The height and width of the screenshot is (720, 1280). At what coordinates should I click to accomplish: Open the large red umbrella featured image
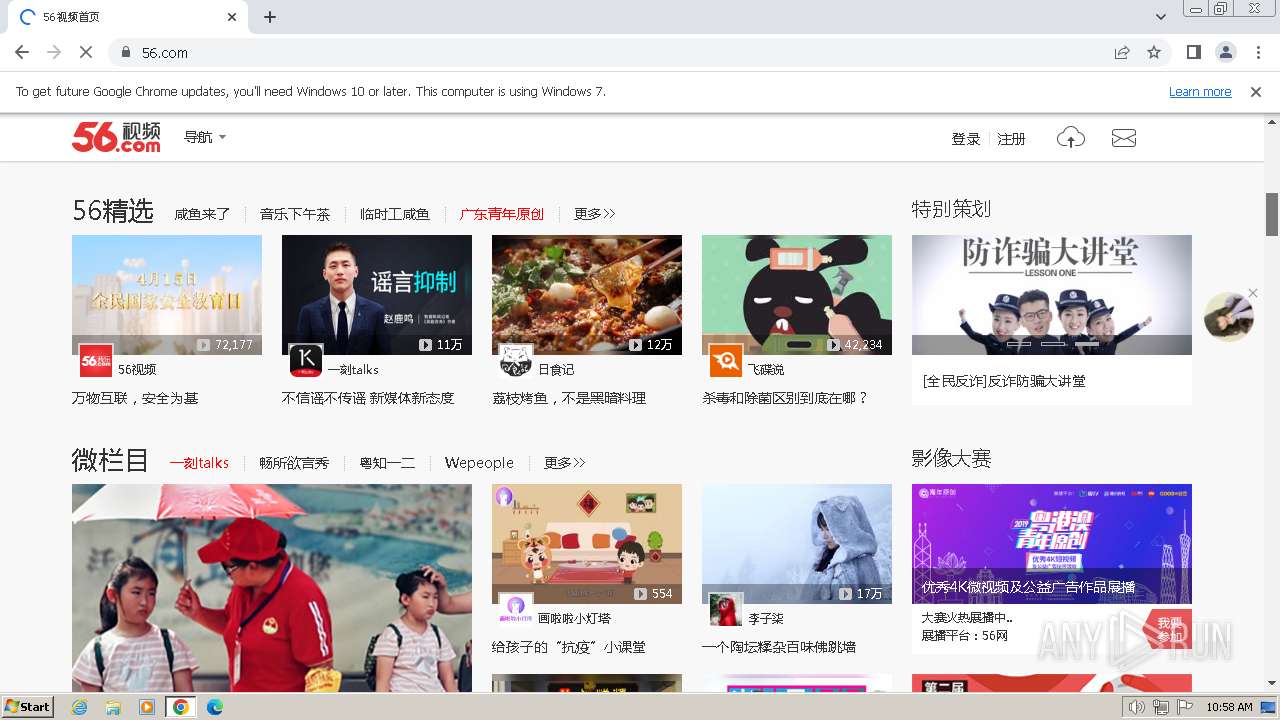click(272, 588)
